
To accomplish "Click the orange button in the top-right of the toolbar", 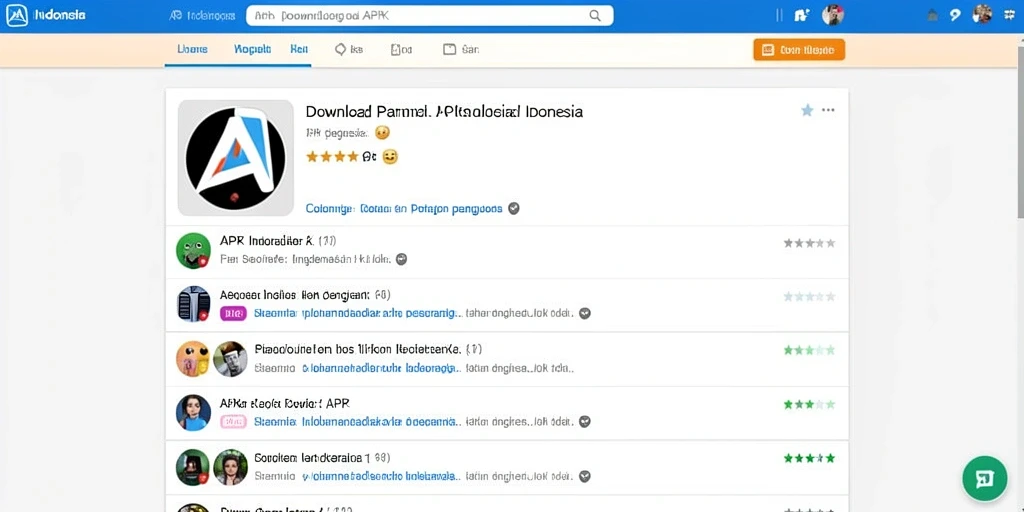I will tap(799, 50).
